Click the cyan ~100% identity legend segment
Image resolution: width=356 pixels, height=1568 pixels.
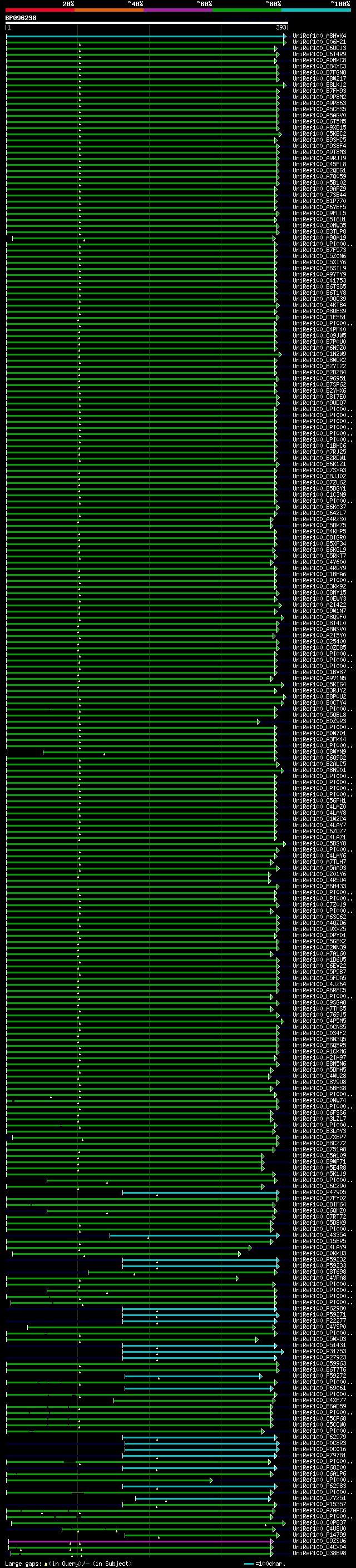(x=316, y=11)
